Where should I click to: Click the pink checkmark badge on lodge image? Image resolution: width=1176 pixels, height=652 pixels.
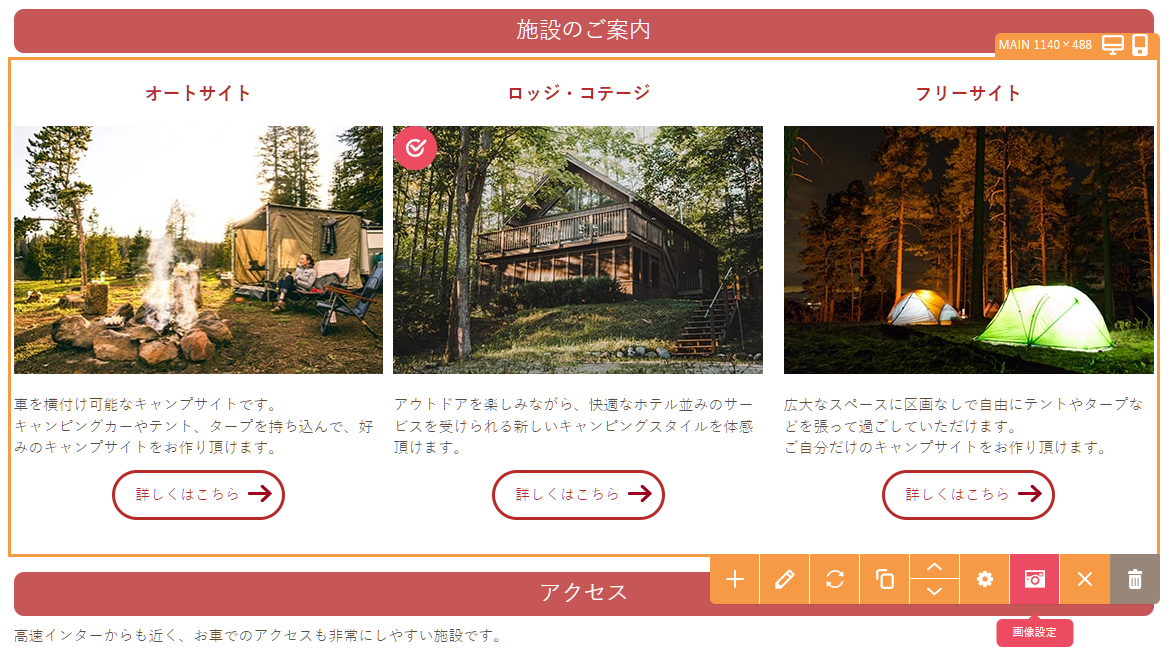[x=415, y=148]
